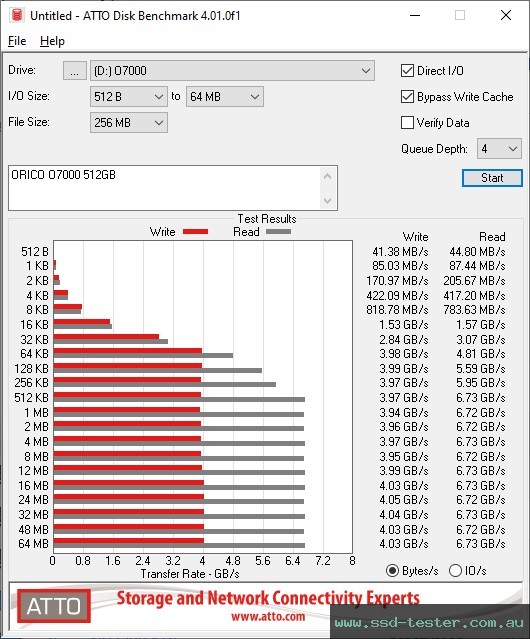The image size is (530, 639).
Task: Open the File menu
Action: tap(17, 41)
